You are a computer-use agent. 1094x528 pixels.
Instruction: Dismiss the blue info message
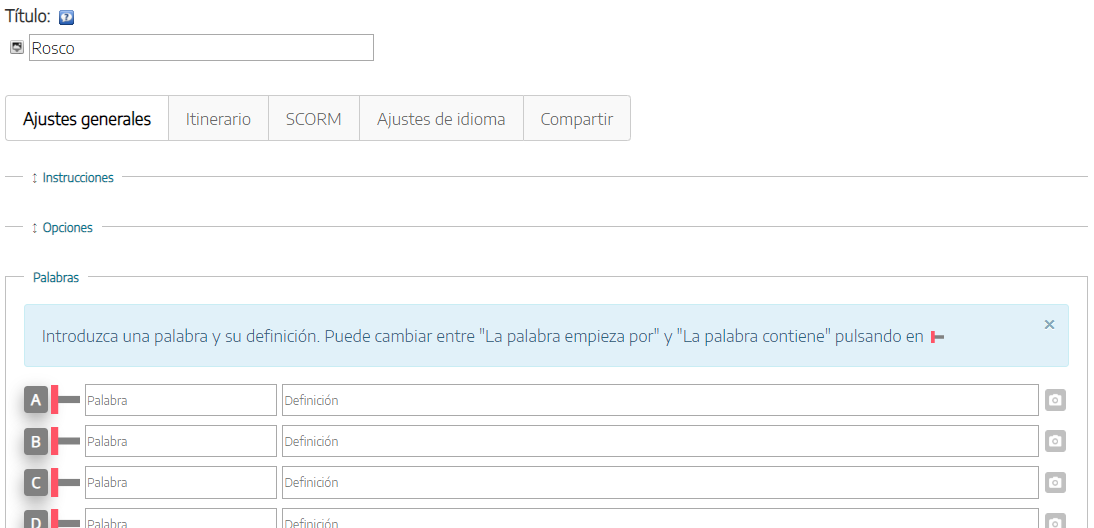pyautogui.click(x=1049, y=324)
